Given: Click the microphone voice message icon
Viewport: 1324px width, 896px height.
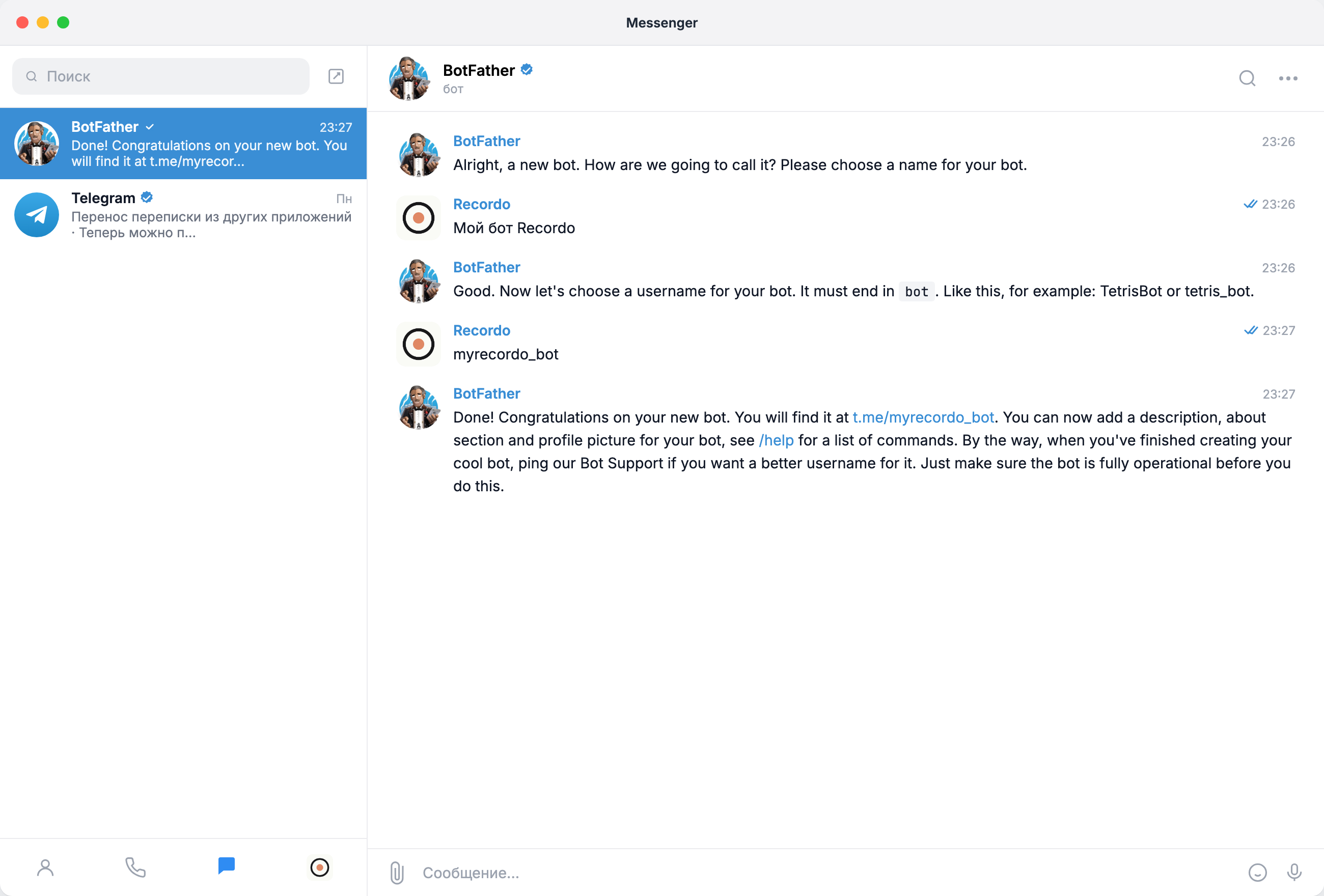Looking at the screenshot, I should click(1293, 872).
